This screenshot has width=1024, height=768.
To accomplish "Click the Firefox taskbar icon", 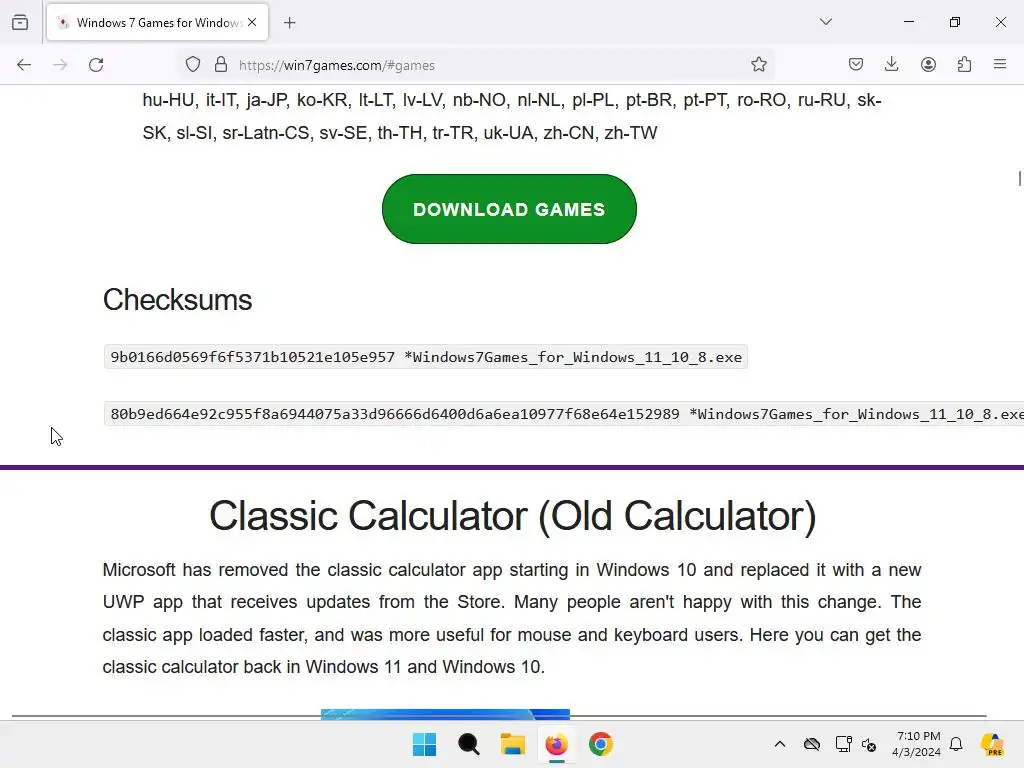I will (x=556, y=744).
